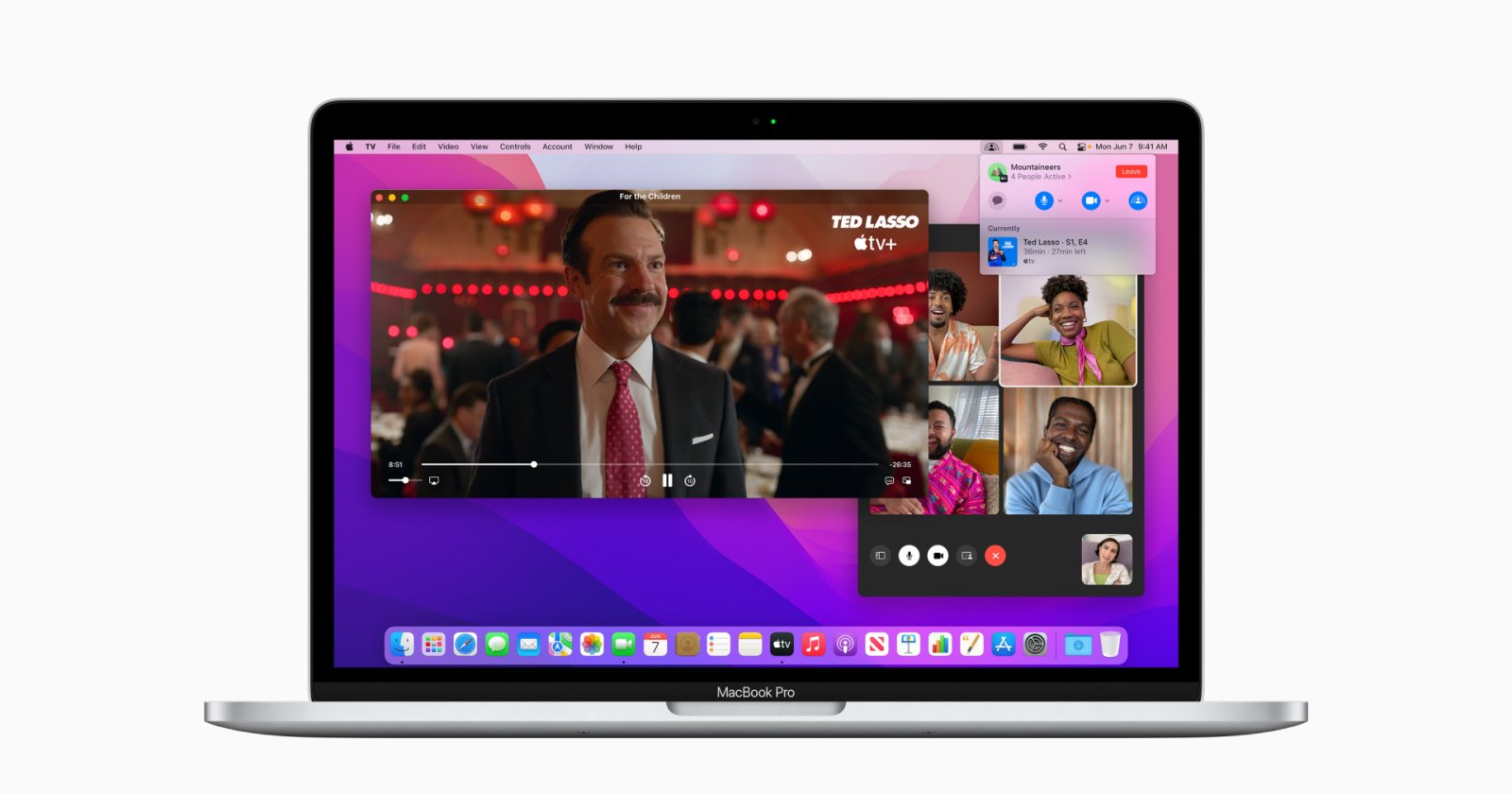Expand camera options chevron in SharePlay panel
Image resolution: width=1512 pixels, height=794 pixels.
1108,201
